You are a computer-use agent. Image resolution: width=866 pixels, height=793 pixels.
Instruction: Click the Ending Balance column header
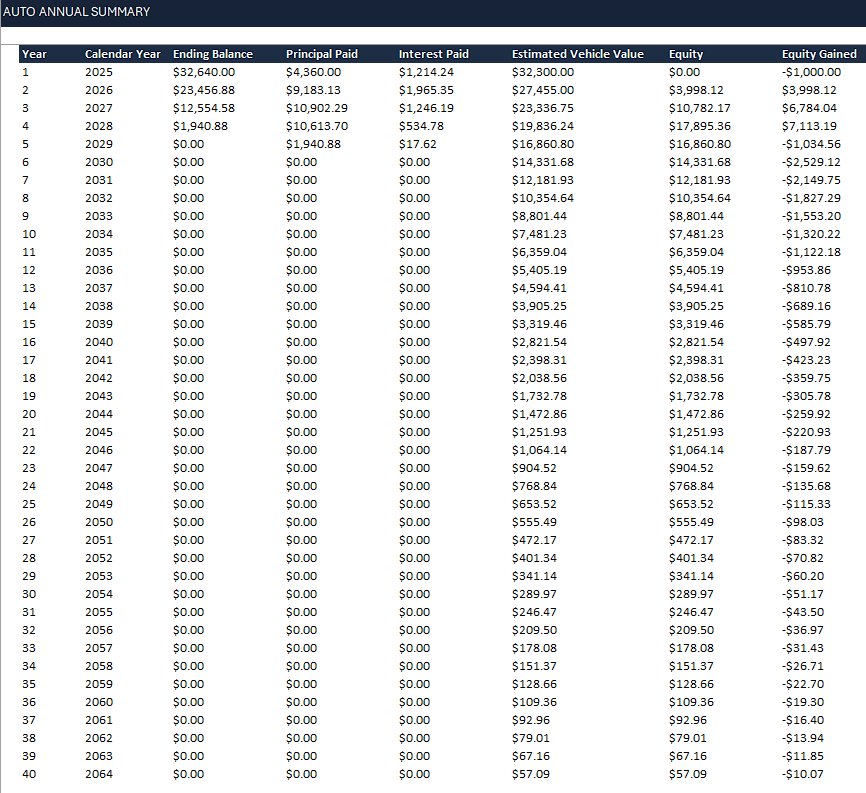coord(213,54)
